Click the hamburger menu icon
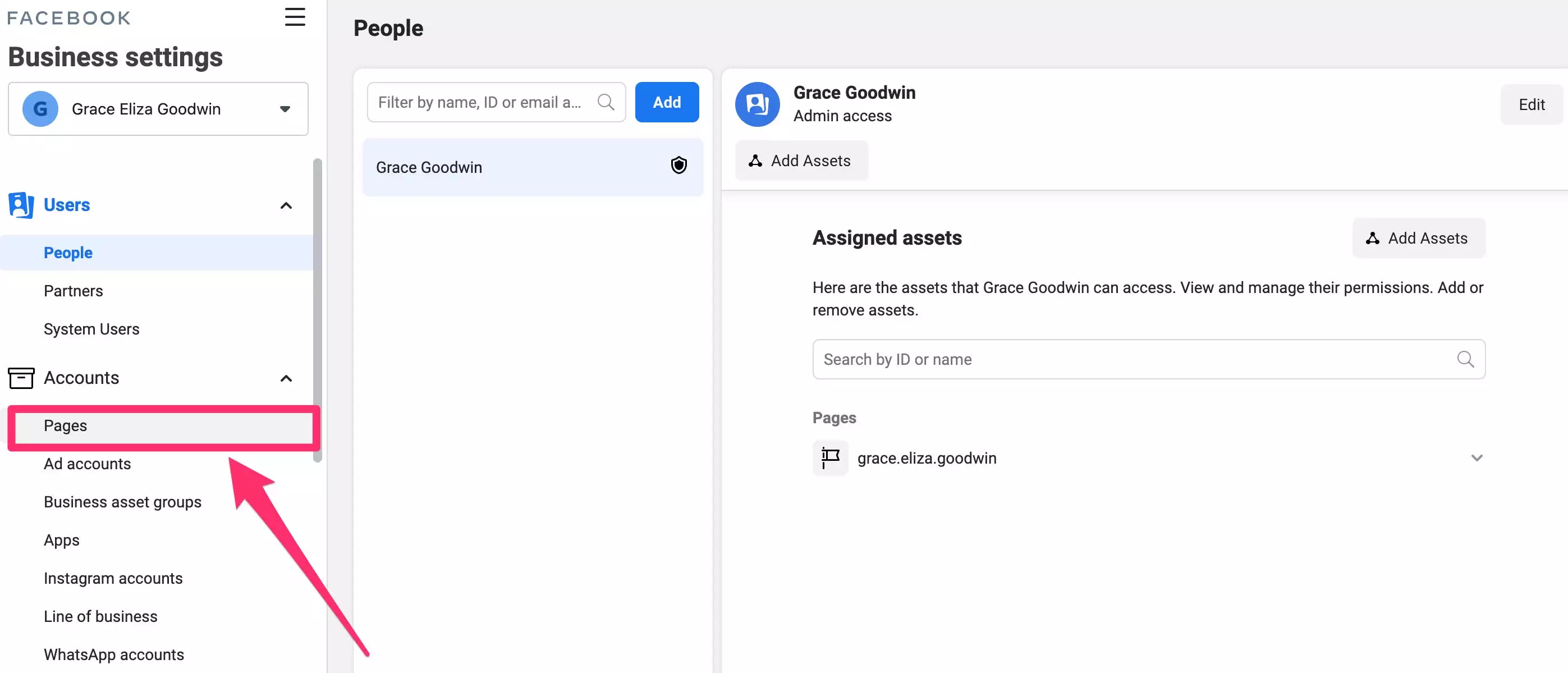This screenshot has height=673, width=1568. click(295, 17)
